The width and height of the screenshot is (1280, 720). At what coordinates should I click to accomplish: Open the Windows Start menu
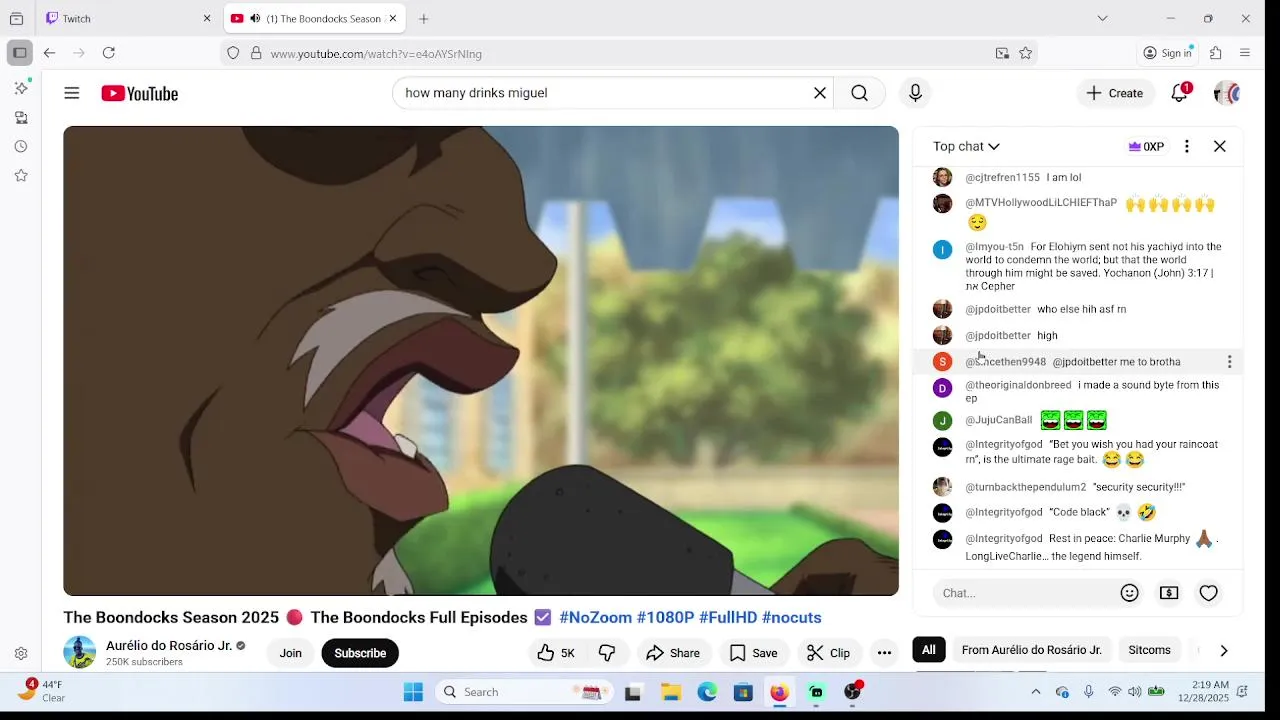413,692
